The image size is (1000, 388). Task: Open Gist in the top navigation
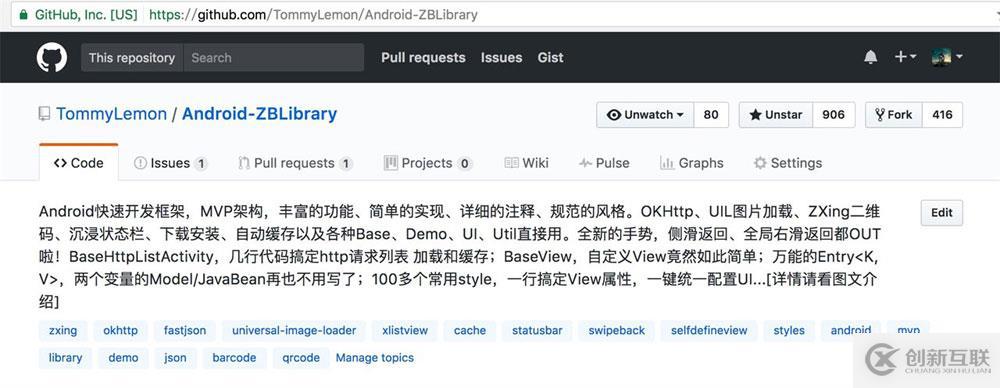point(550,57)
